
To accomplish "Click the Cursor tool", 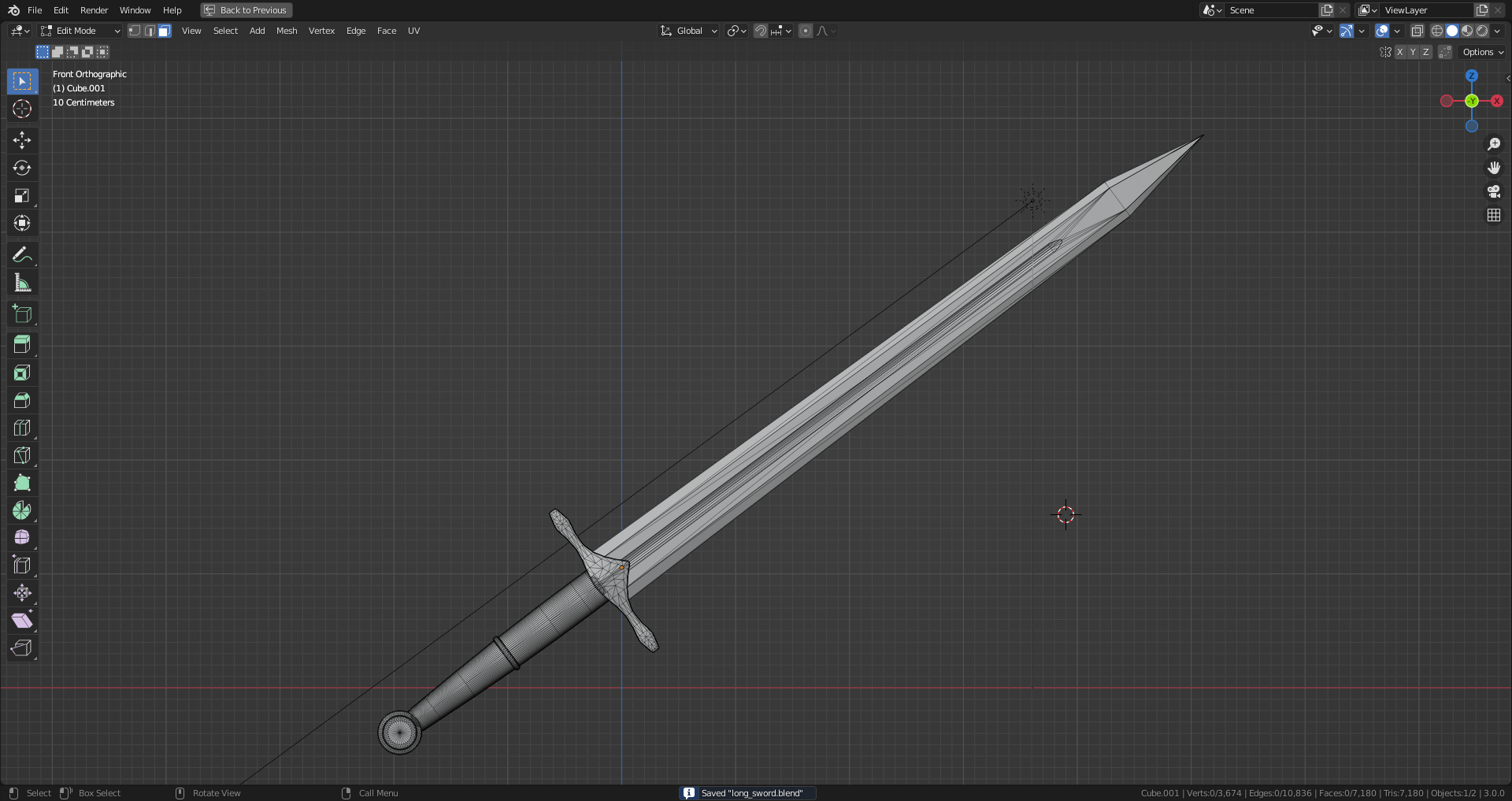I will tap(22, 109).
